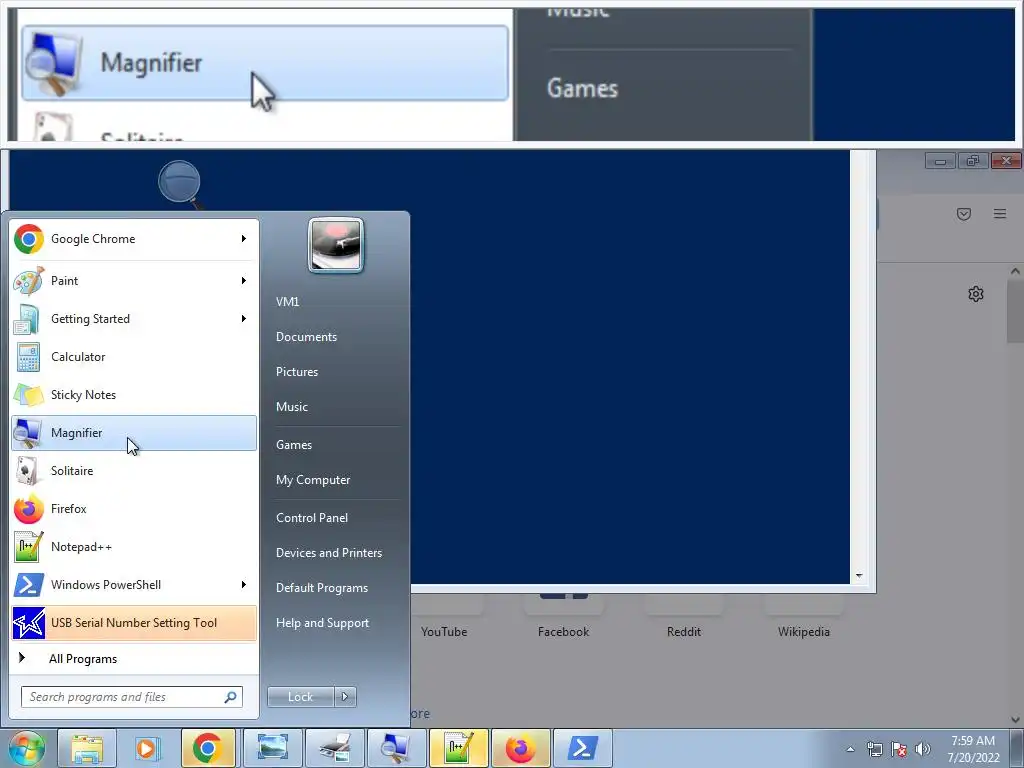This screenshot has height=768, width=1024.
Task: Switch to Firefox on the taskbar
Action: pos(520,748)
